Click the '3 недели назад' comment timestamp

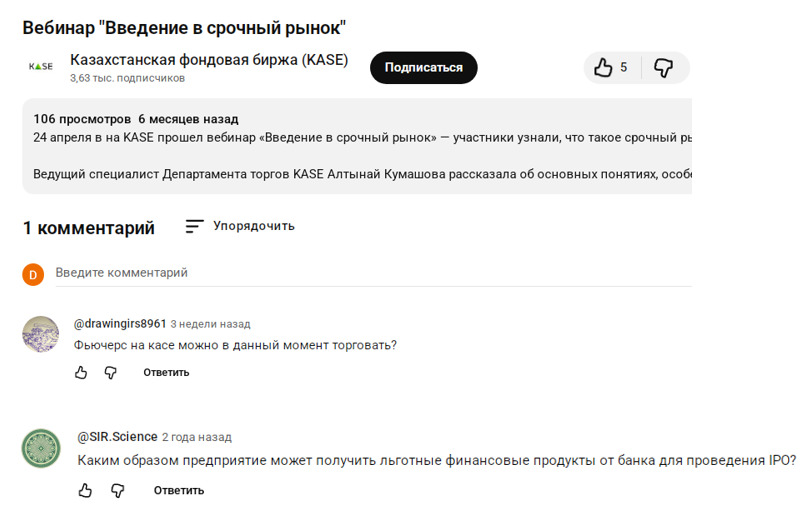click(210, 325)
